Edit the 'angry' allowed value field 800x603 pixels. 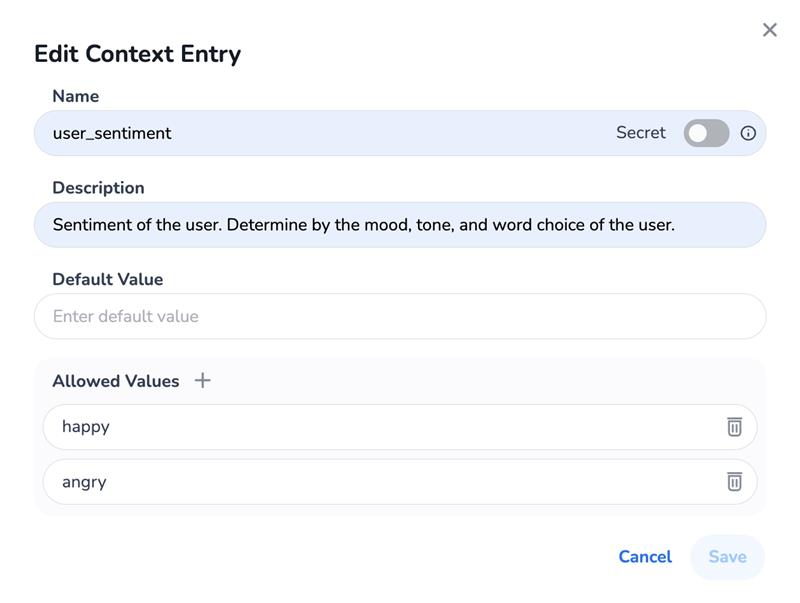pyautogui.click(x=380, y=482)
